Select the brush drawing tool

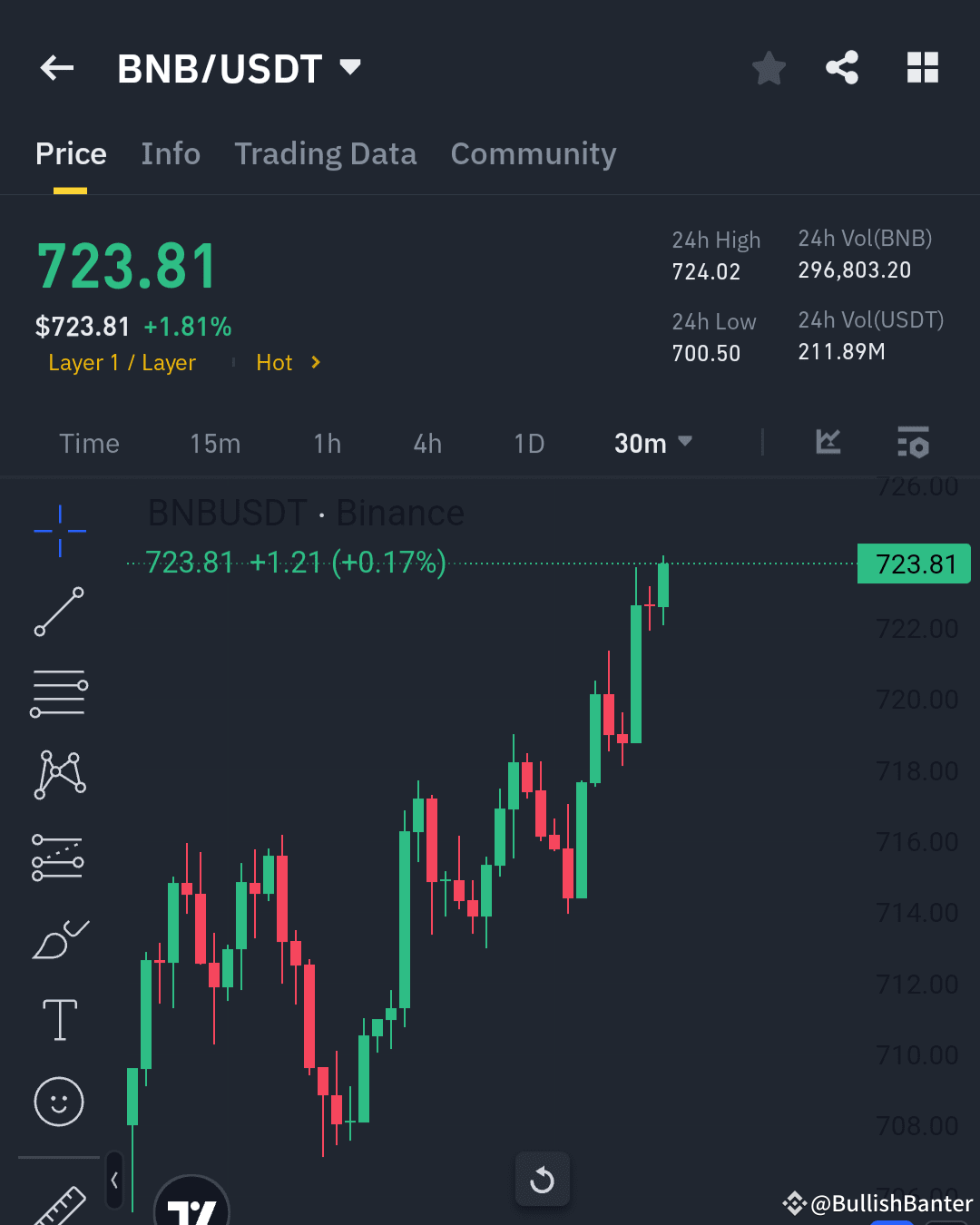[x=59, y=939]
